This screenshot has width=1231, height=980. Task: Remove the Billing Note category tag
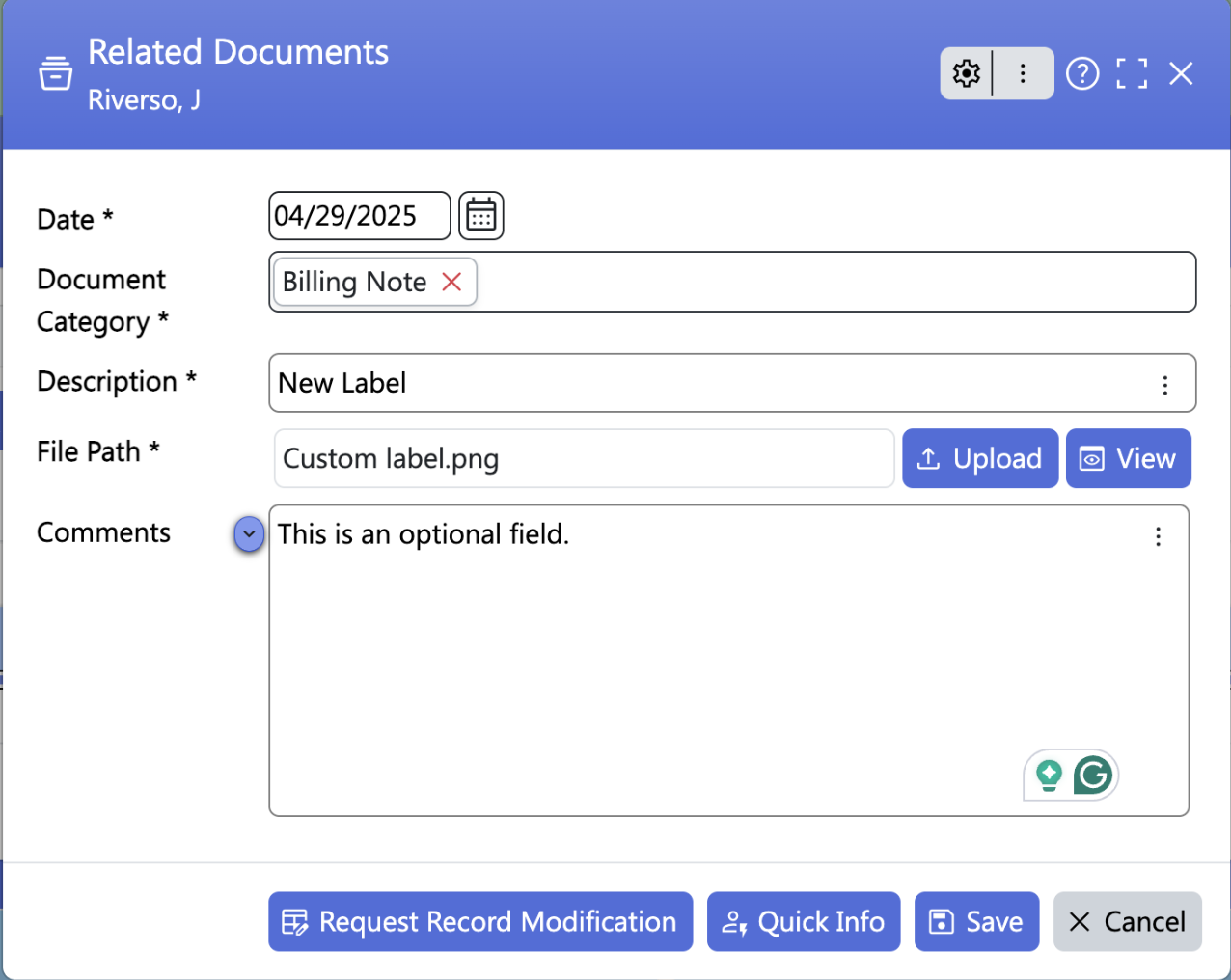(x=451, y=282)
